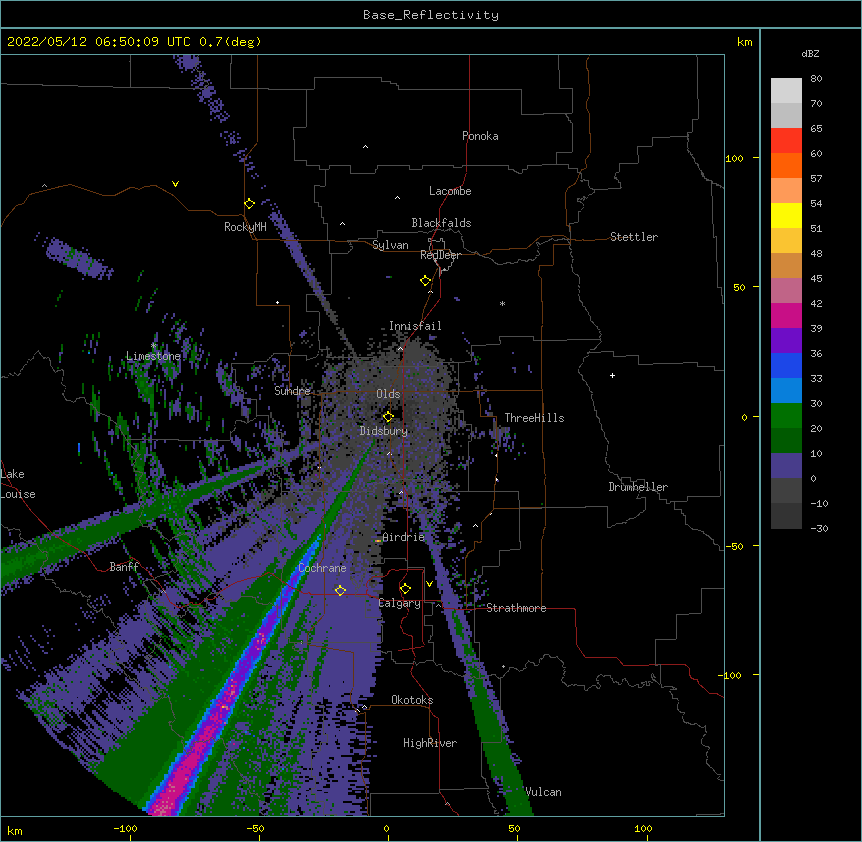Click the Innisfail city label
The image size is (862, 842).
pyautogui.click(x=415, y=326)
